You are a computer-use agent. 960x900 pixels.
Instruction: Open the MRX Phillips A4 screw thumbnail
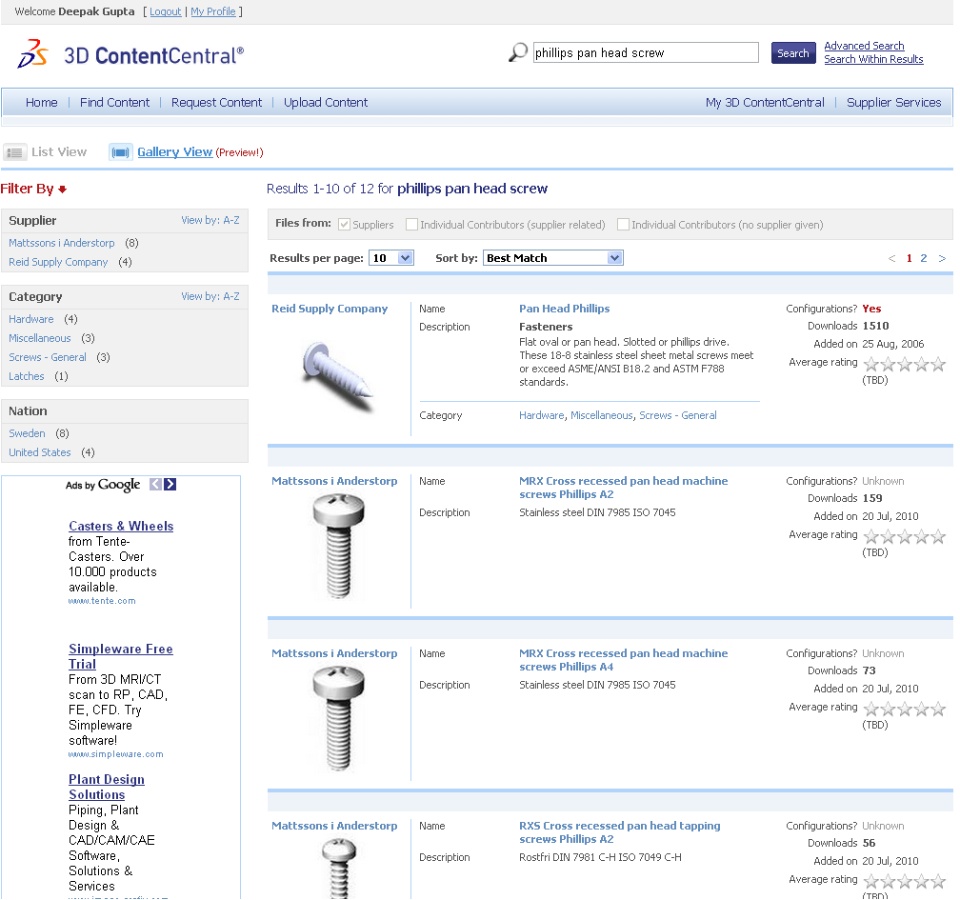338,719
